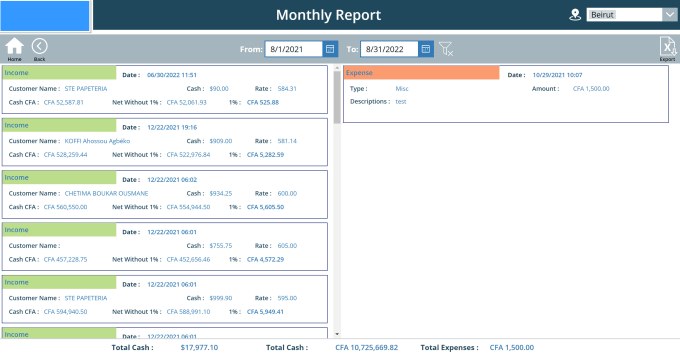This screenshot has height=361, width=680.
Task: Click 1% value CFA 5,605.50
Action: point(265,207)
